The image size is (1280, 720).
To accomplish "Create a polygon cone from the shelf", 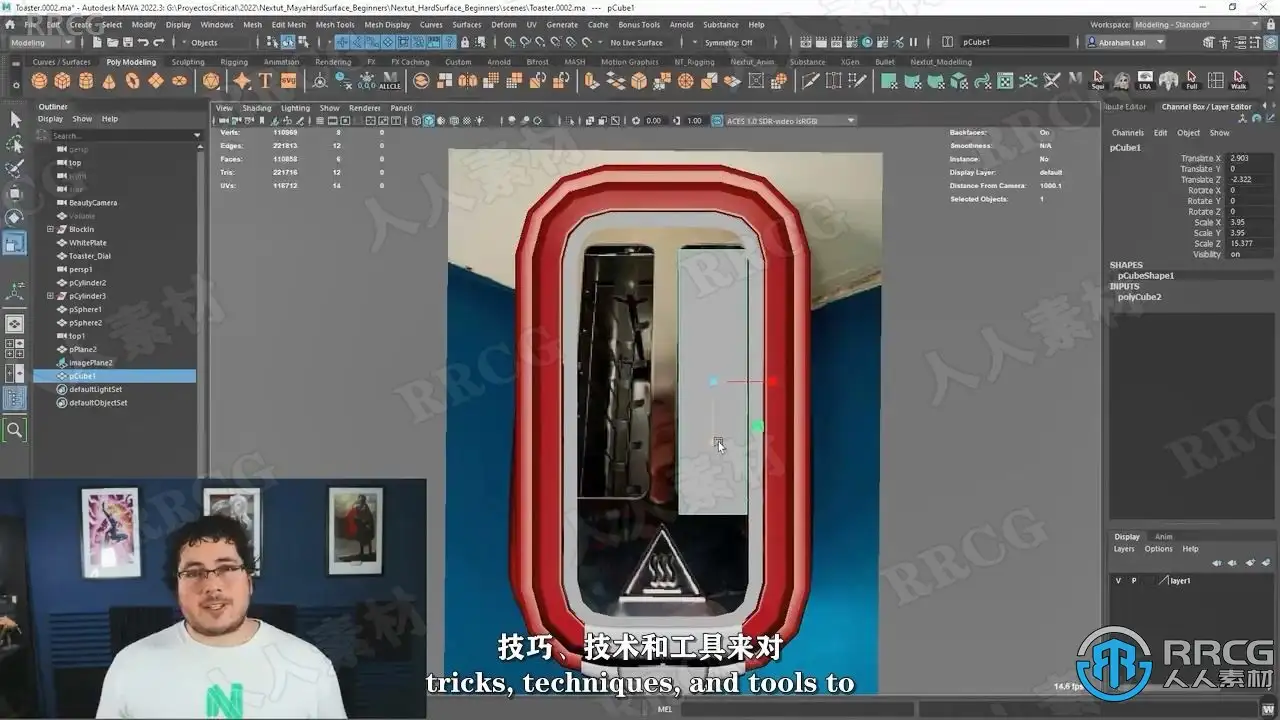I will click(109, 81).
